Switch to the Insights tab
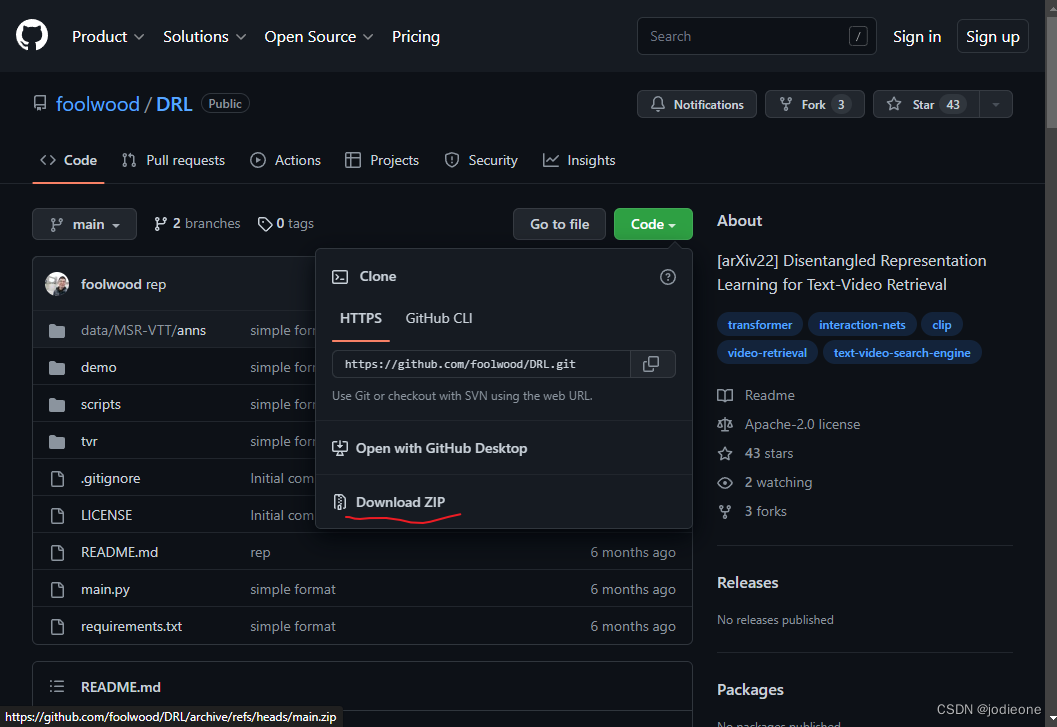Viewport: 1057px width, 727px height. [x=580, y=161]
